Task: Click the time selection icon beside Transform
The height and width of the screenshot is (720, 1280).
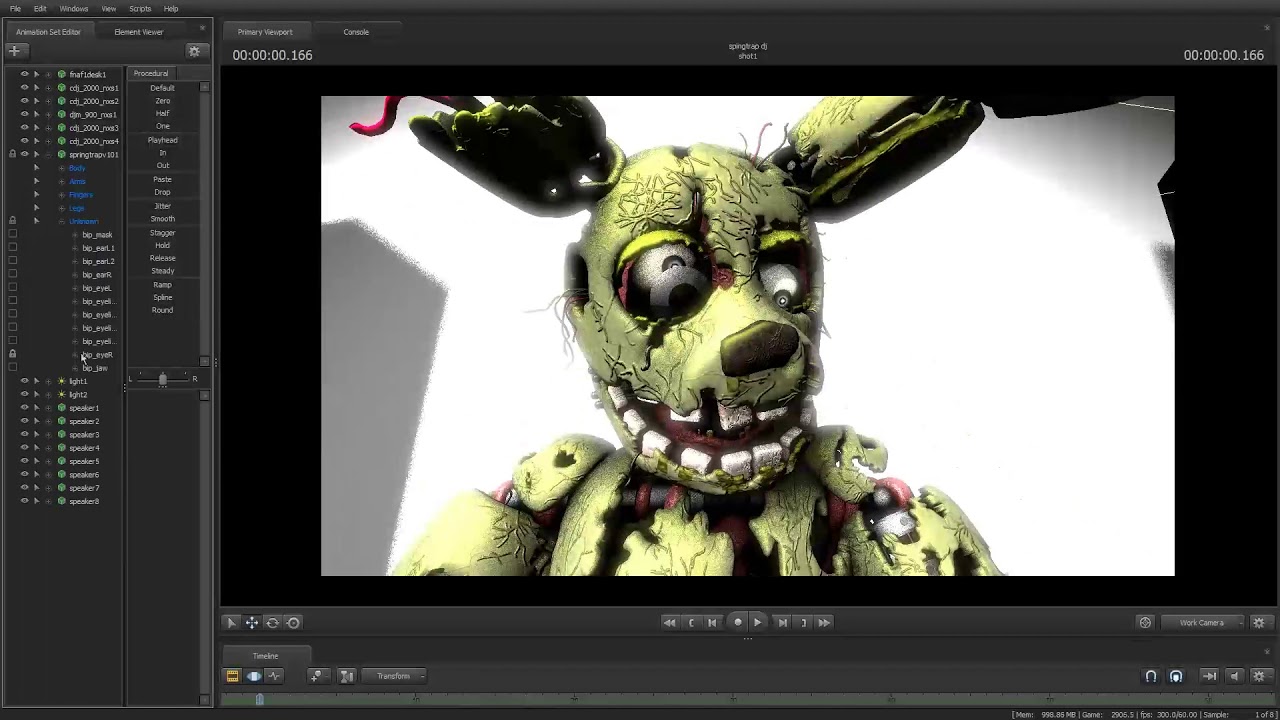Action: (346, 676)
